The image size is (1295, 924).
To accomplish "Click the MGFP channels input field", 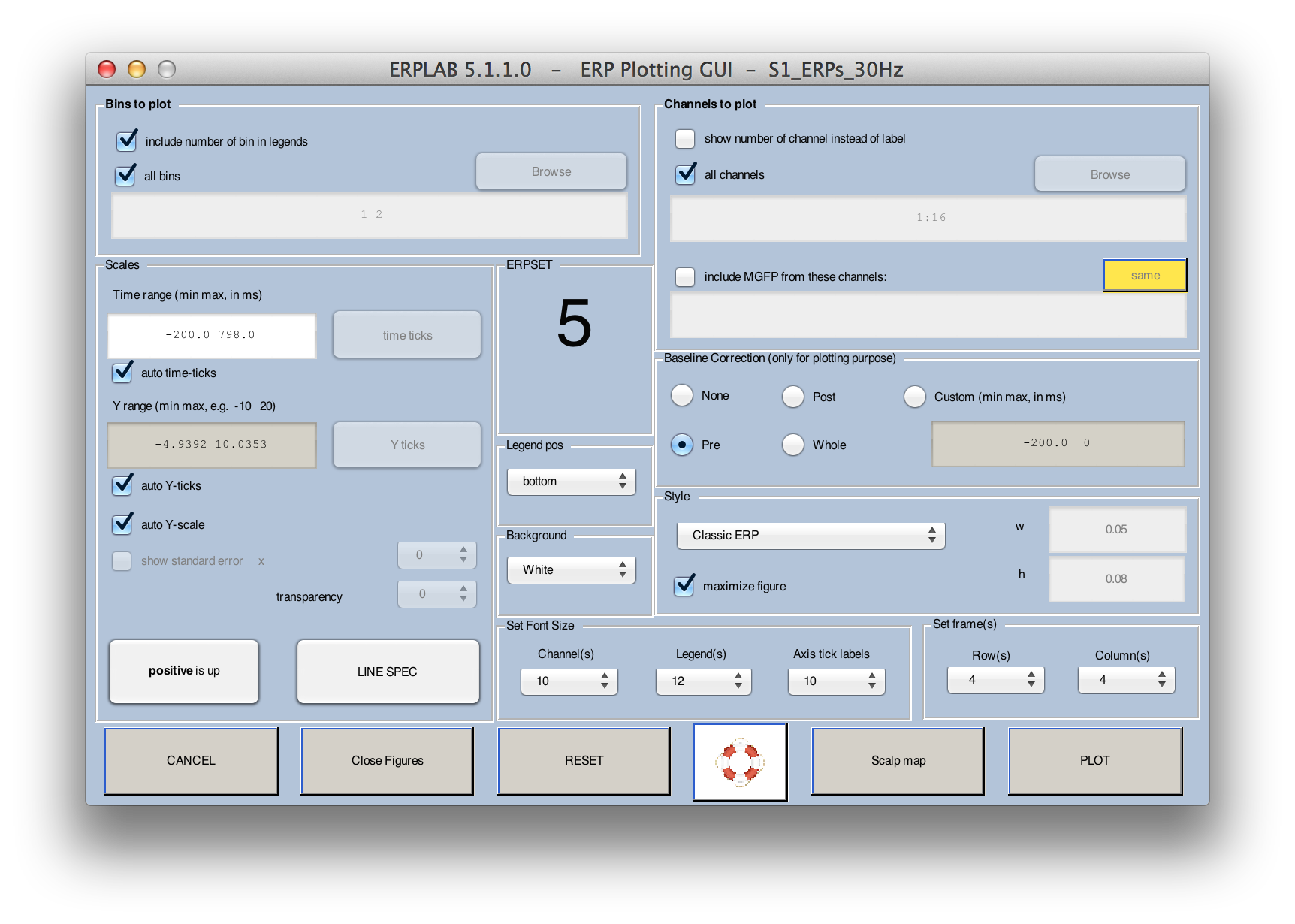I will pos(928,316).
